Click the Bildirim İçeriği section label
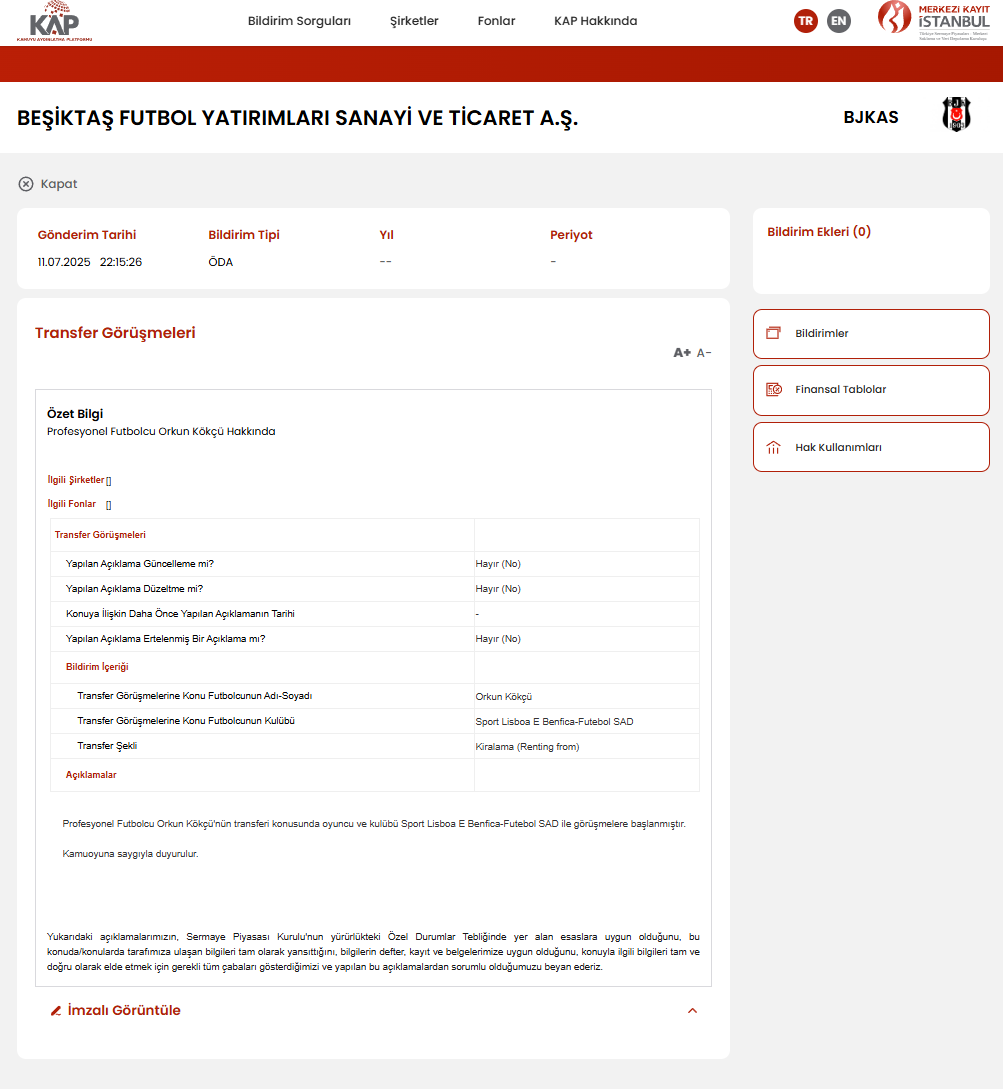 97,667
